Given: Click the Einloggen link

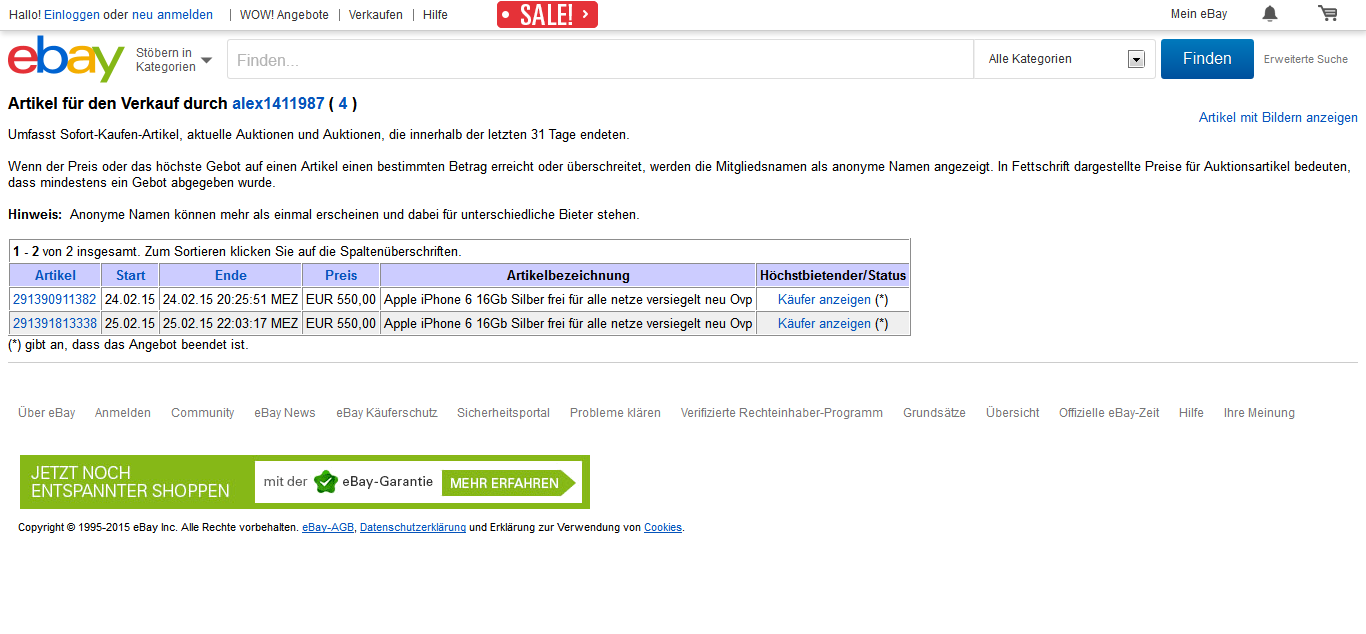Looking at the screenshot, I should click(x=72, y=15).
